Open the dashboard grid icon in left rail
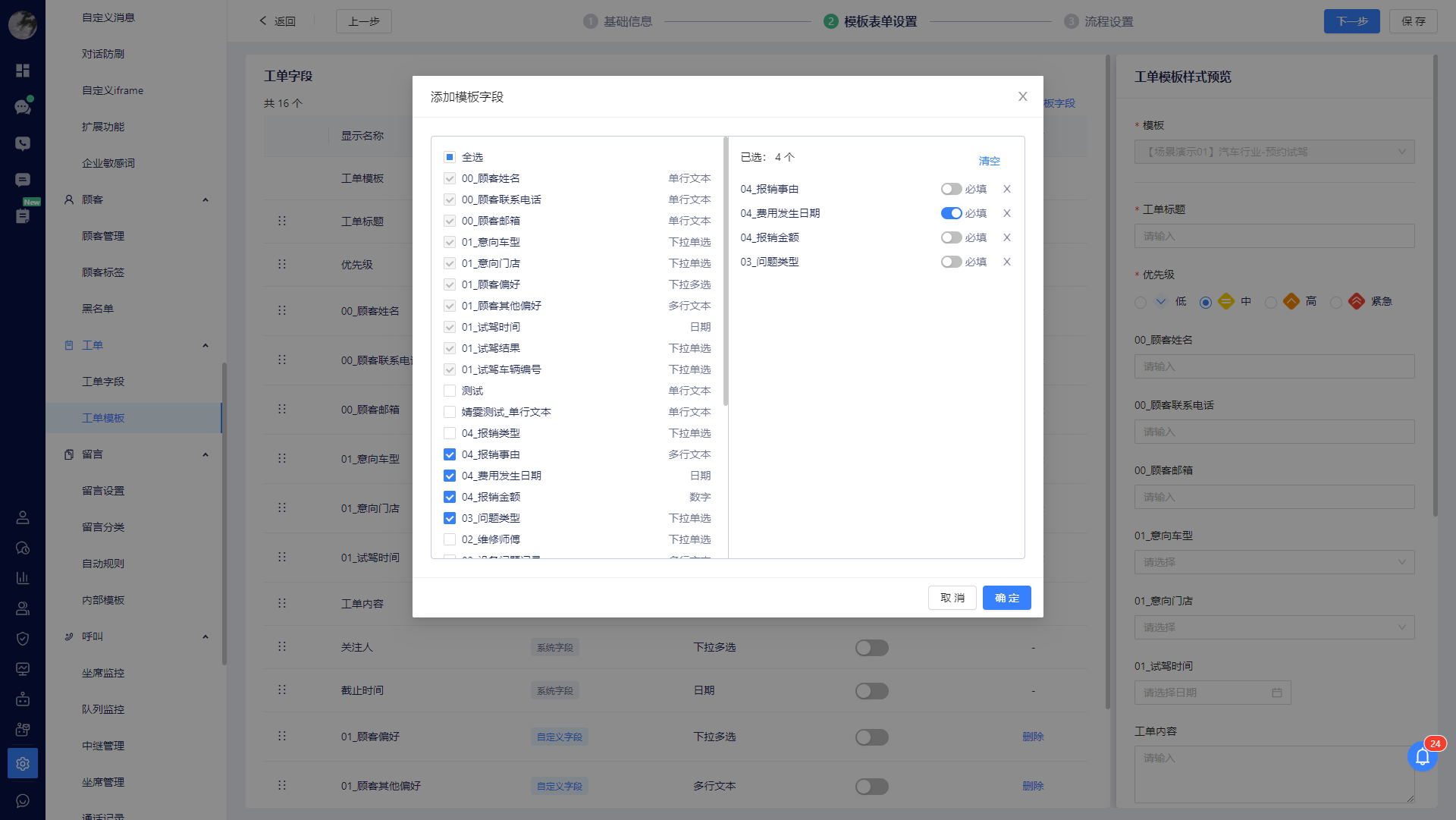Screen dimensions: 1456x820 point(23,71)
